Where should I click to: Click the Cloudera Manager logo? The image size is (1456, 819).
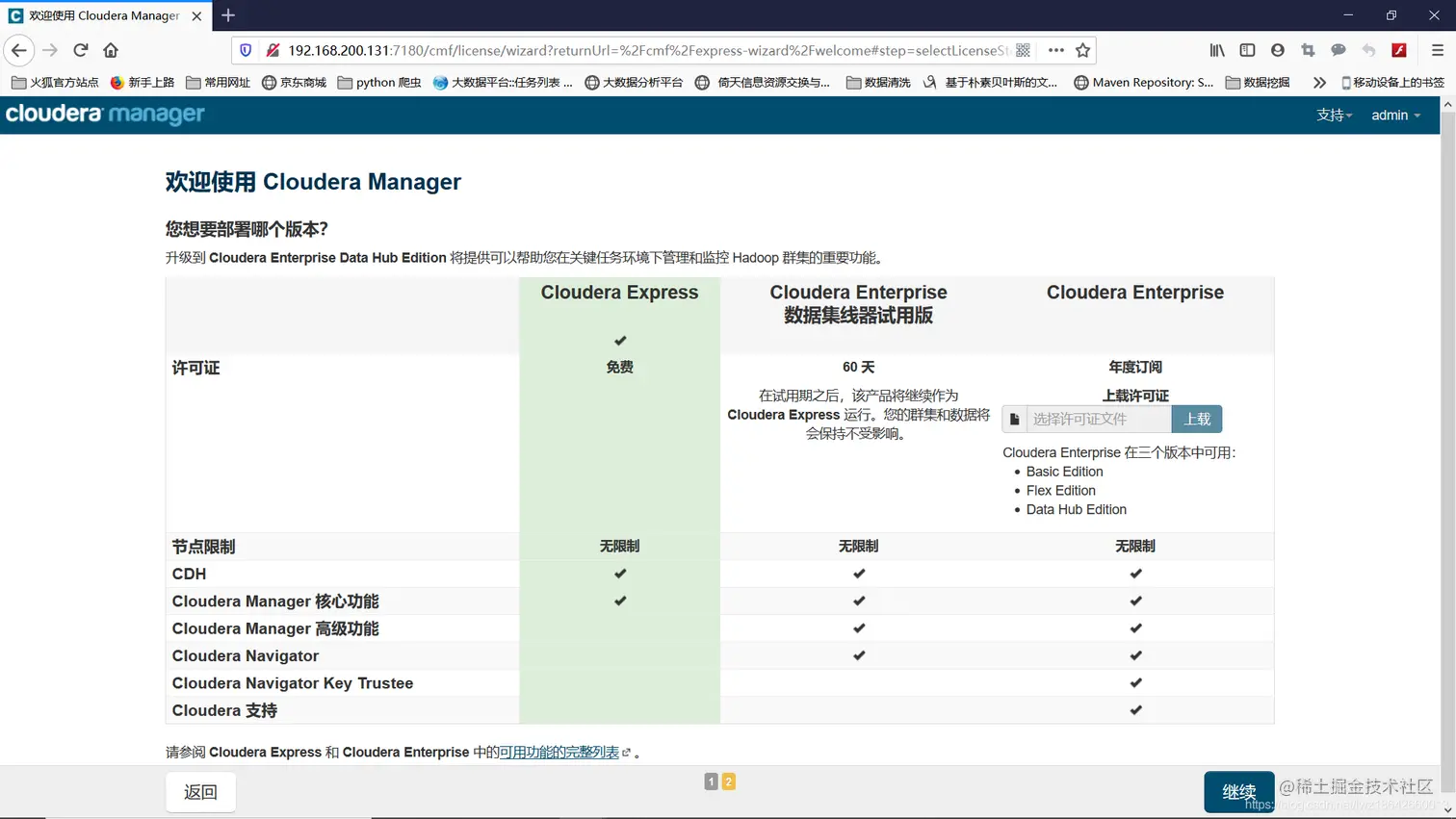[105, 114]
